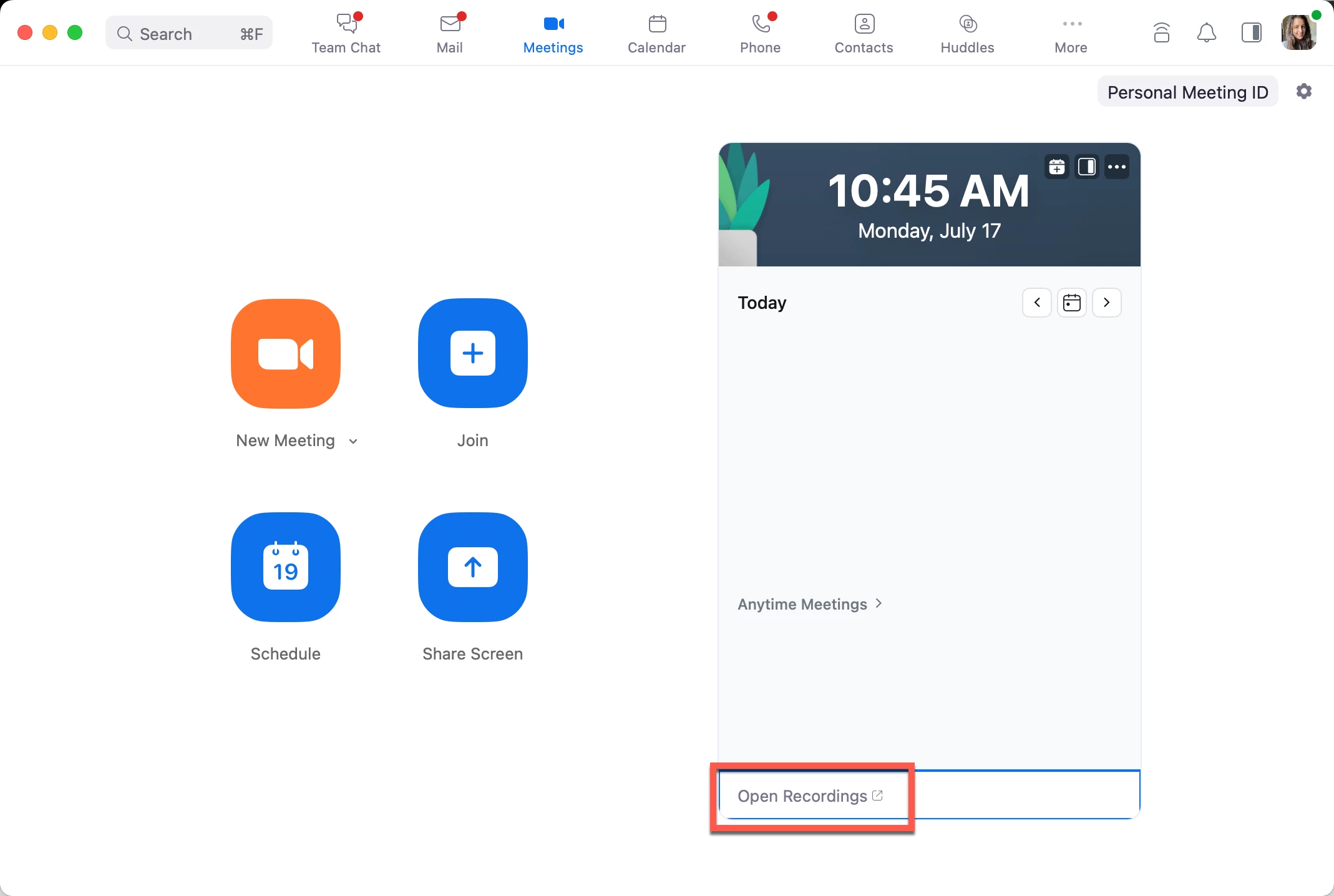Click the Share Screen arrow icon
Viewport: 1334px width, 896px height.
[x=472, y=567]
